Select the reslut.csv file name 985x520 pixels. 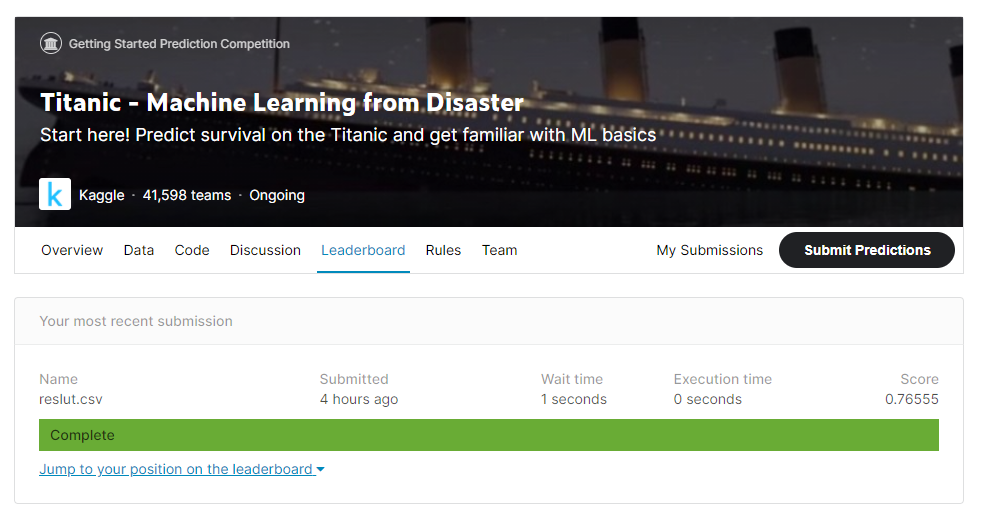pos(70,399)
